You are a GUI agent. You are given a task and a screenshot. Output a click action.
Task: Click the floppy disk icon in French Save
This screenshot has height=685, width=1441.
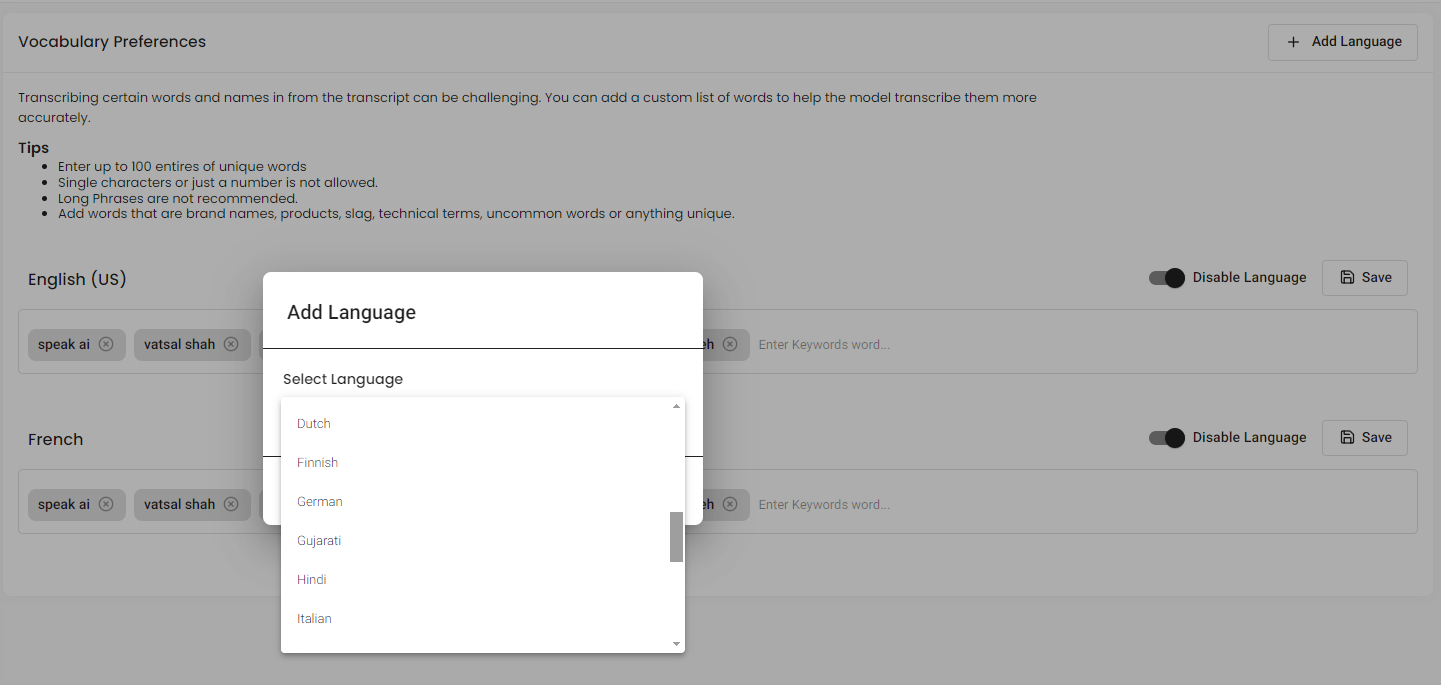tap(1347, 438)
